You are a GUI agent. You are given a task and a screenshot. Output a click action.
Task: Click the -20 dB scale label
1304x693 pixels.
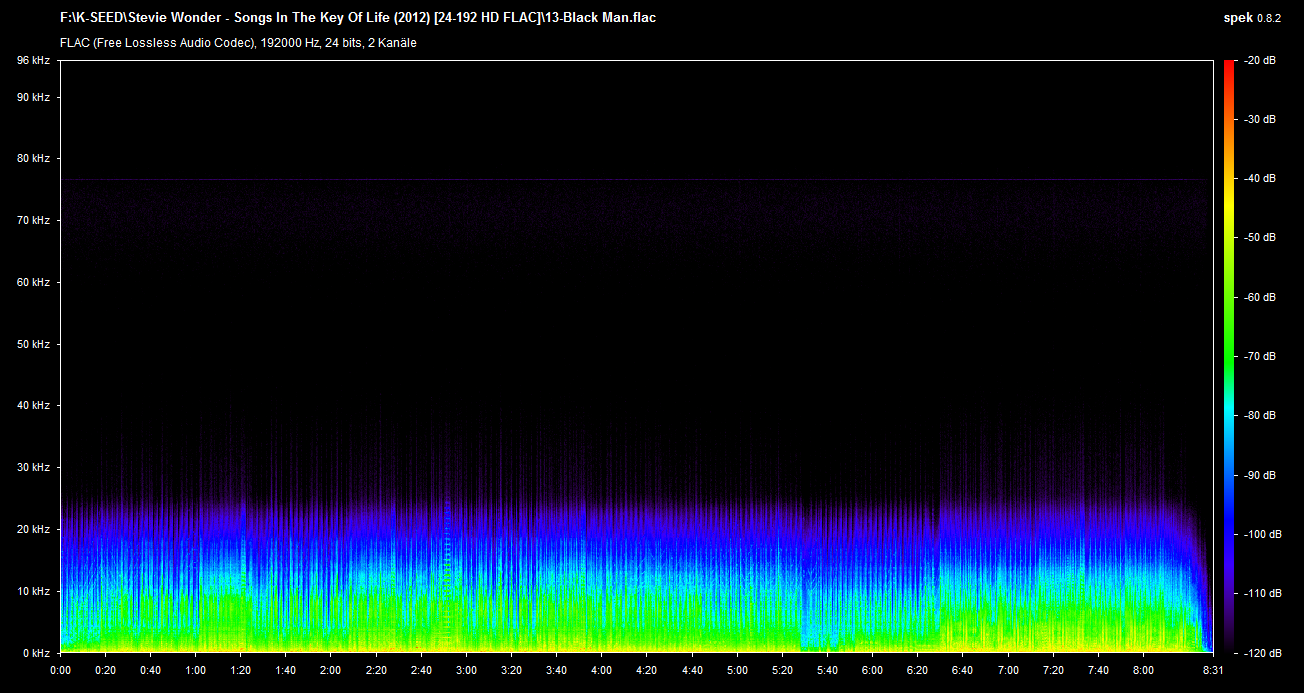[1259, 61]
